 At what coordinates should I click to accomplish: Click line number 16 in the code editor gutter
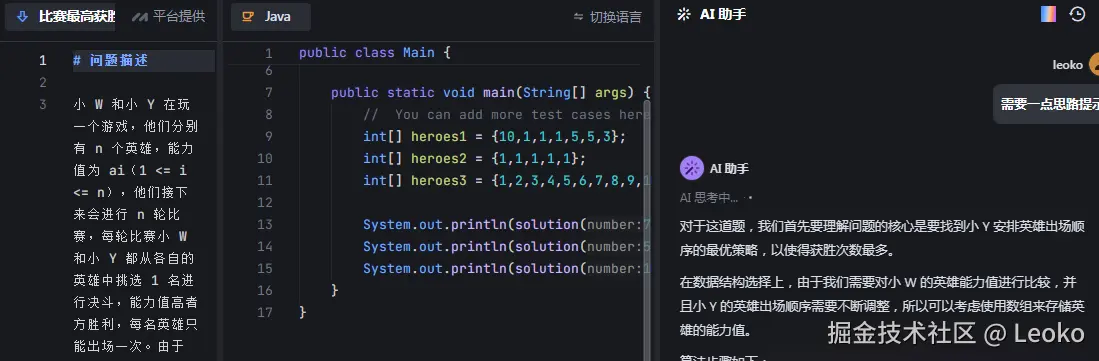point(264,290)
